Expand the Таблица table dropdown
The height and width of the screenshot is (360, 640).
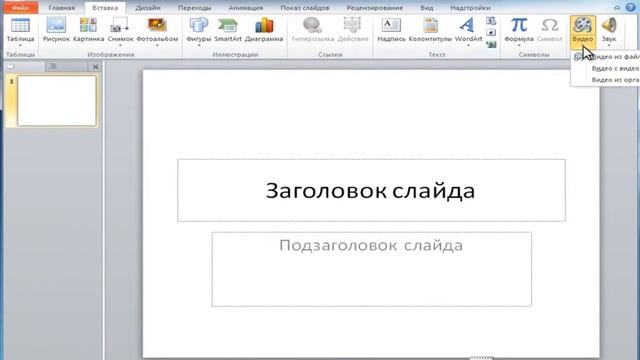coord(20,45)
